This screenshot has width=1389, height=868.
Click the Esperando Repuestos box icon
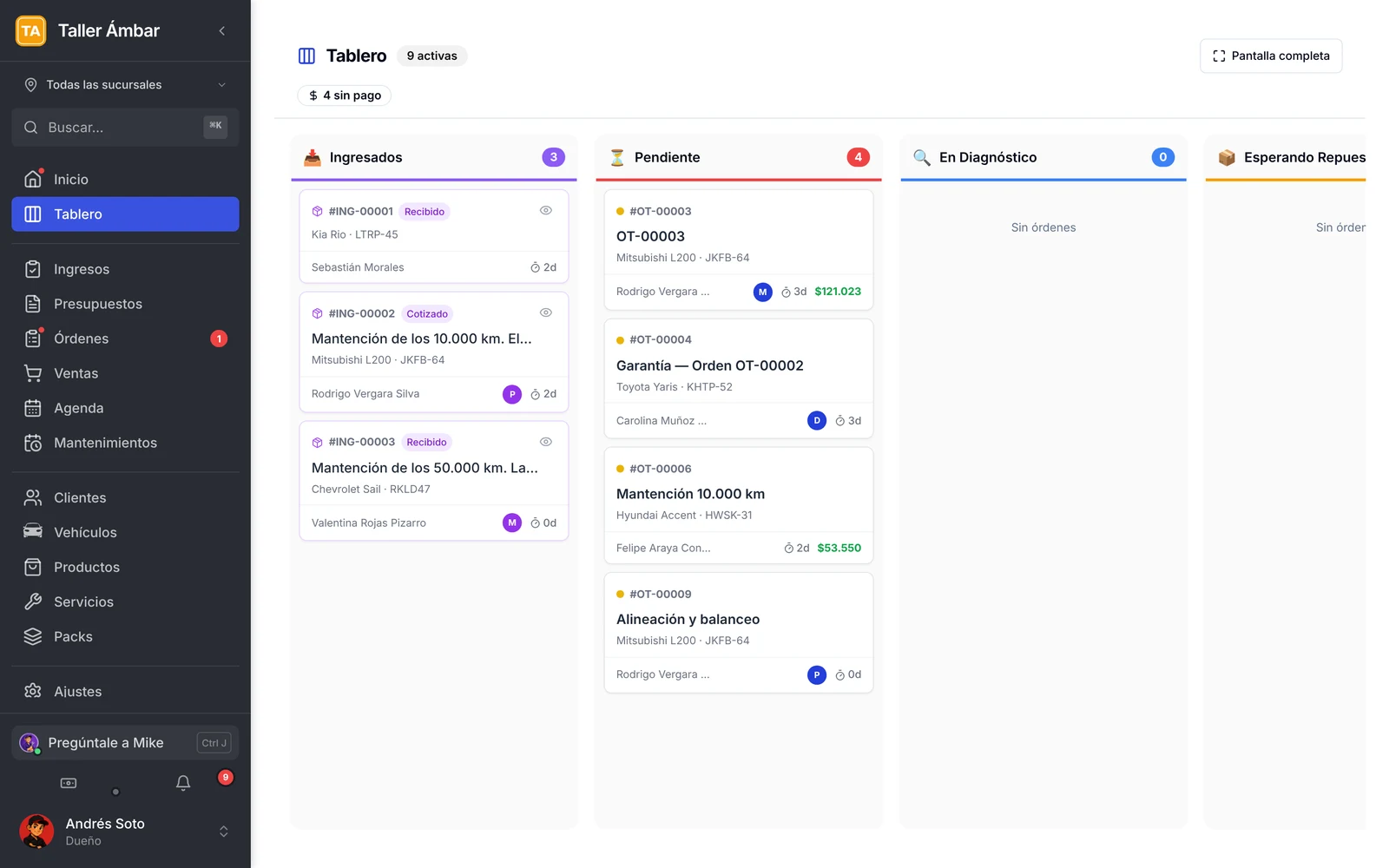tap(1227, 158)
